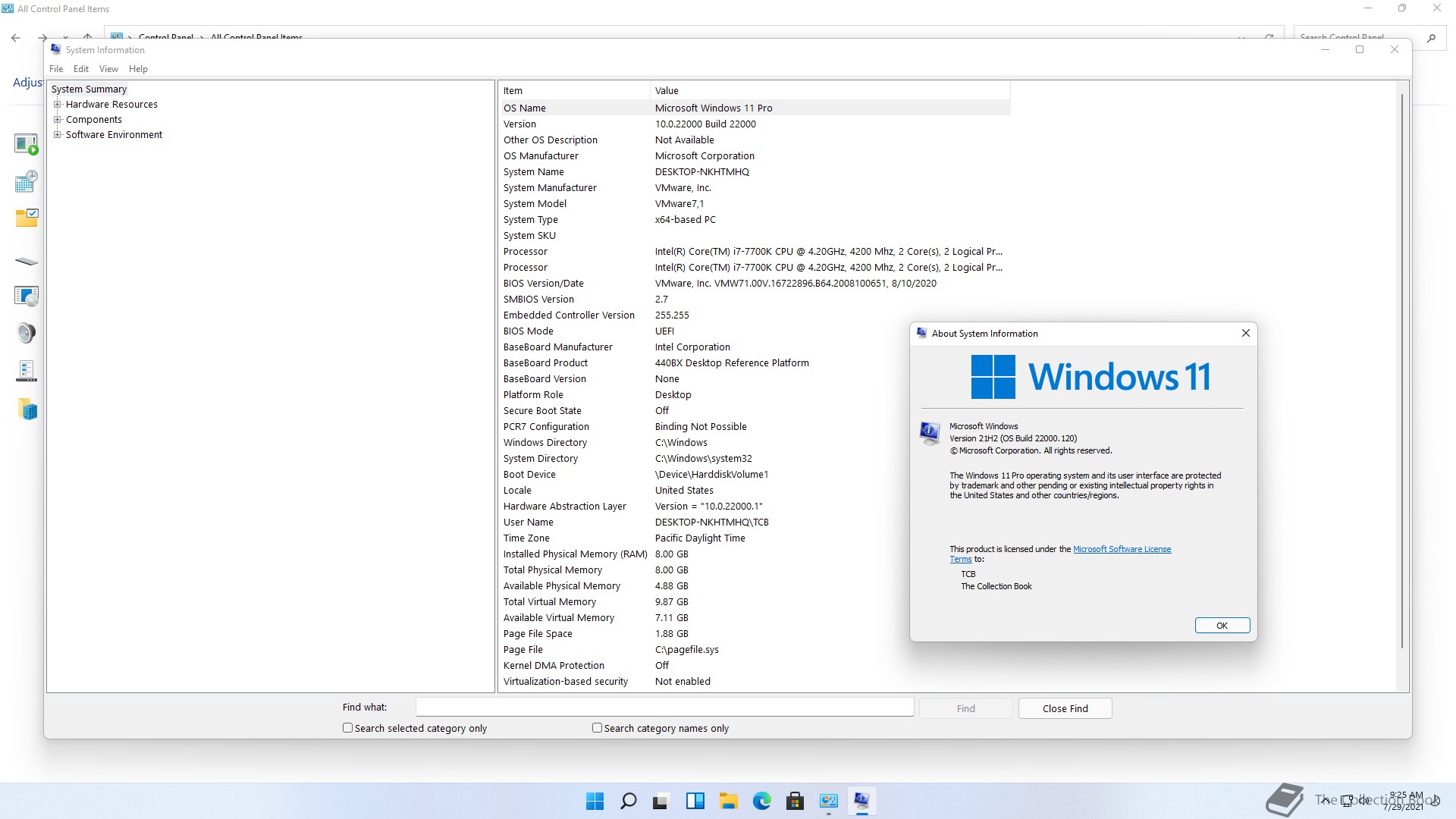Expand Software Environment tree node
This screenshot has width=1456, height=819.
coord(58,135)
